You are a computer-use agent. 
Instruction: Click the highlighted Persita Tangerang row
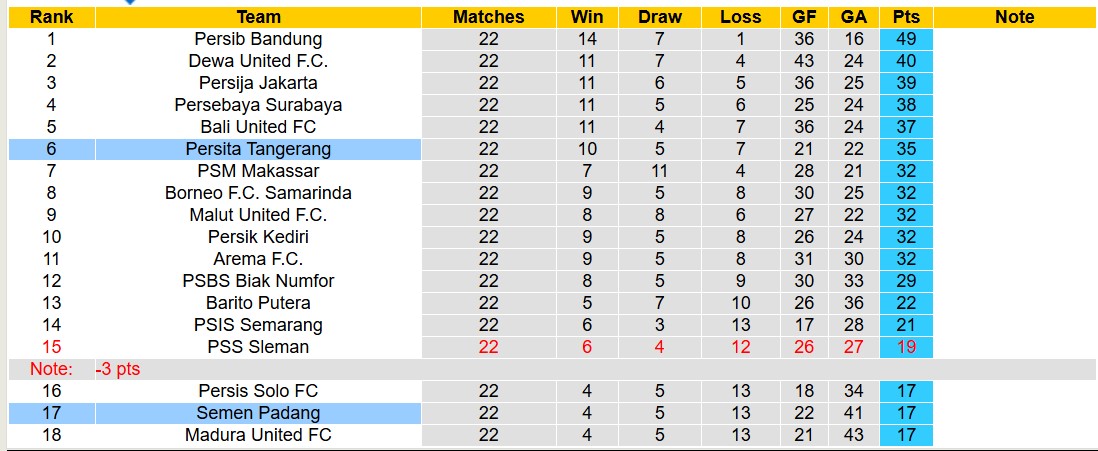(258, 149)
